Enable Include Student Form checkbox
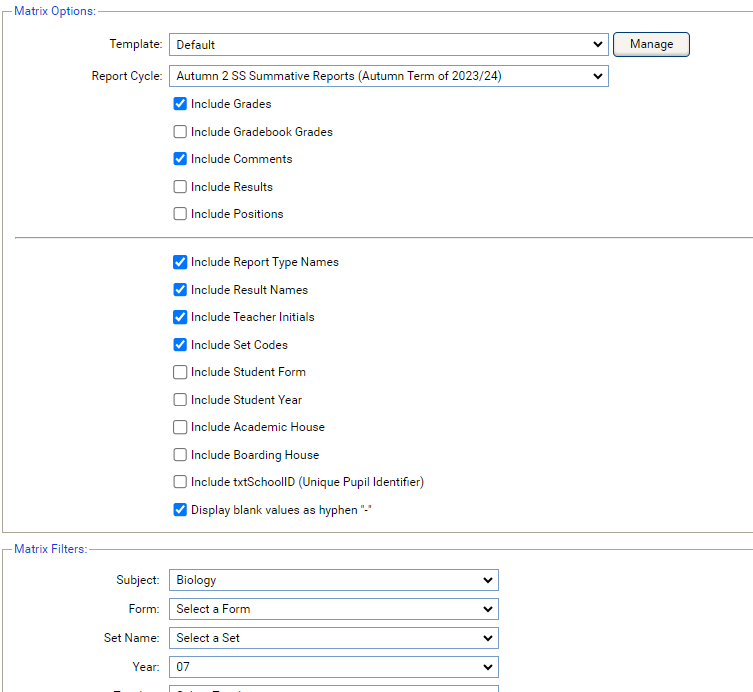The width and height of the screenshot is (753, 692). [180, 372]
